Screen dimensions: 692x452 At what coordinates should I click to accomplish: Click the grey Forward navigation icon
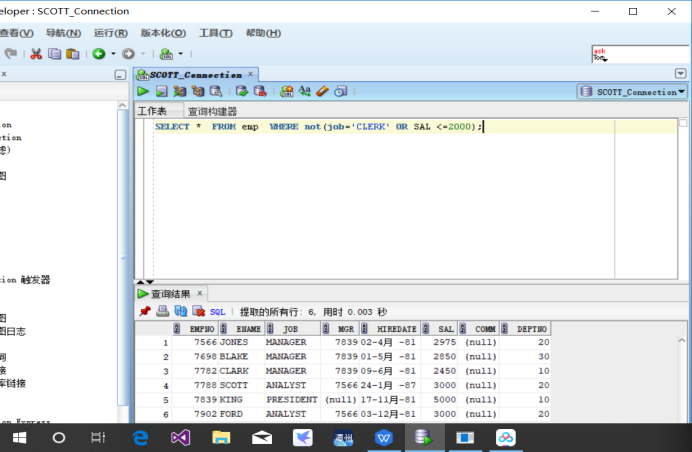[128, 53]
